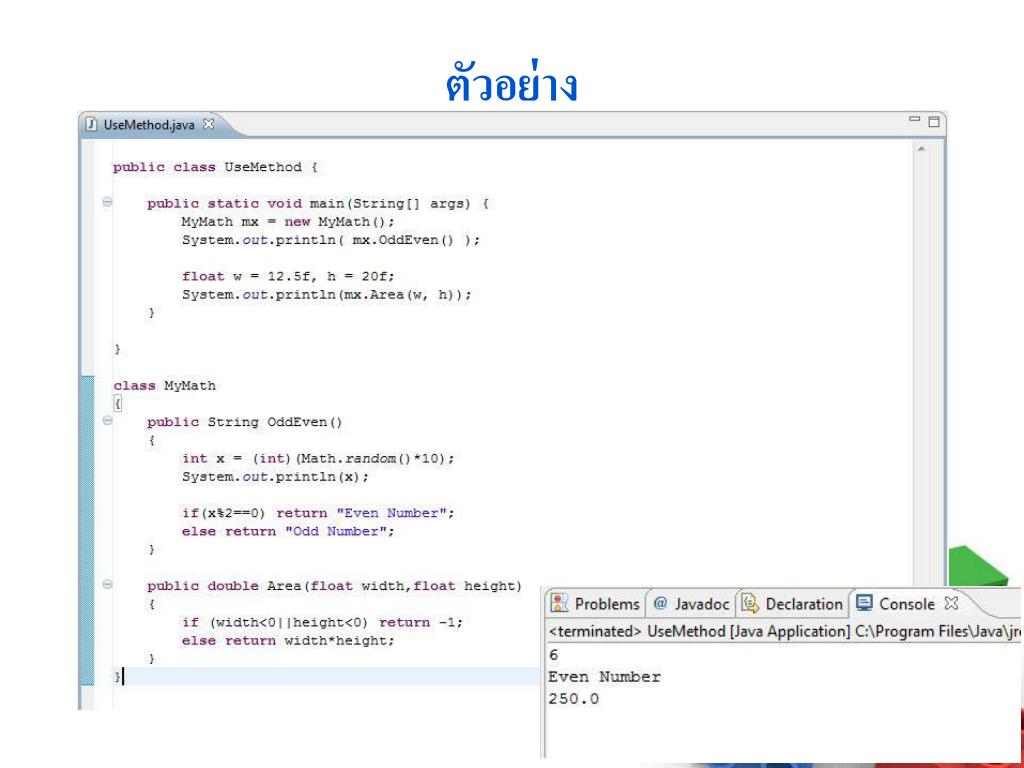Image resolution: width=1024 pixels, height=768 pixels.
Task: Click the Problems tab icon
Action: click(560, 603)
